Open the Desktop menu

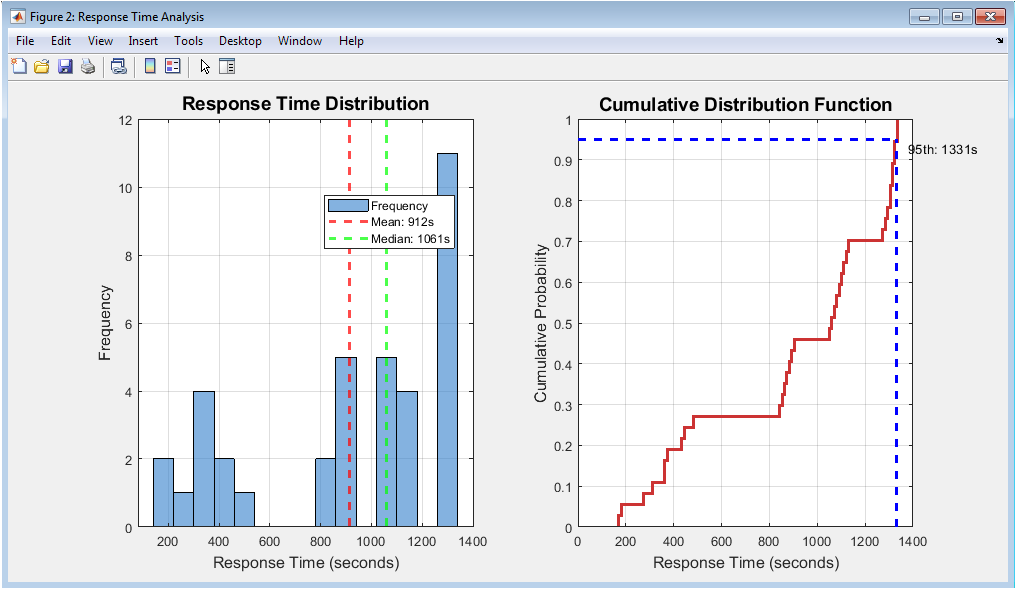(x=240, y=41)
